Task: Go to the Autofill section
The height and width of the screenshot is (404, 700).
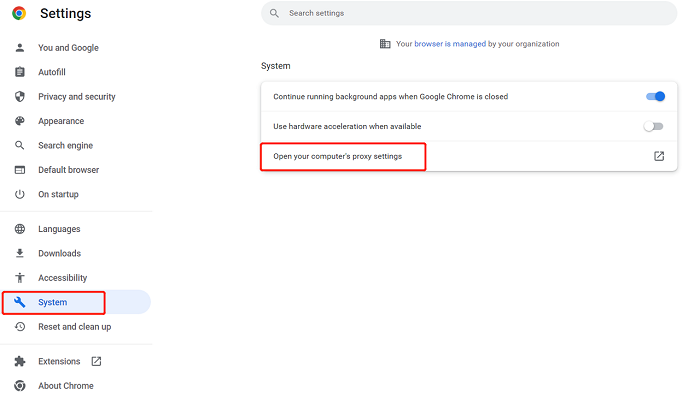Action: coord(52,72)
